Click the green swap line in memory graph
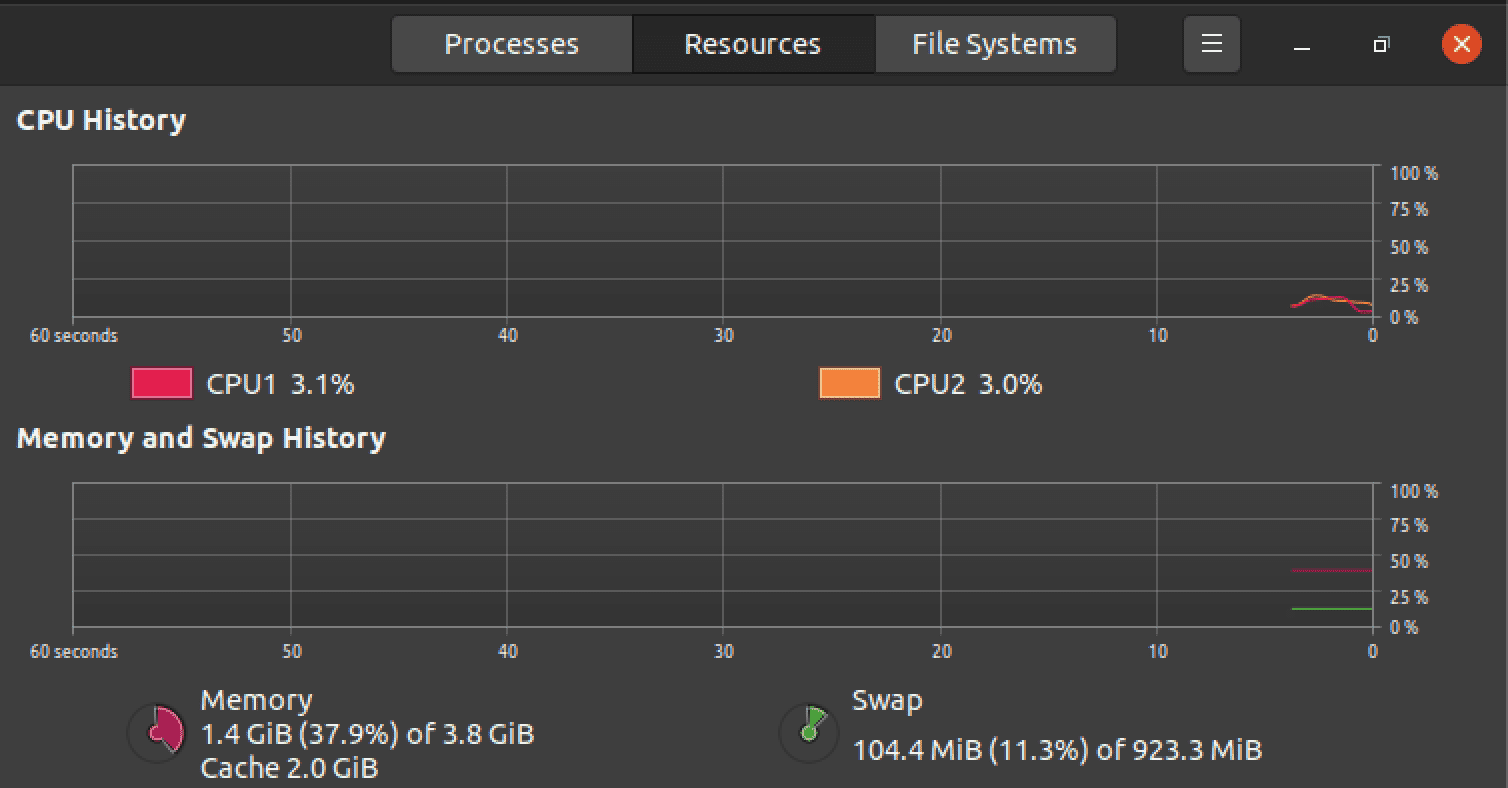1508x788 pixels. click(x=1332, y=608)
